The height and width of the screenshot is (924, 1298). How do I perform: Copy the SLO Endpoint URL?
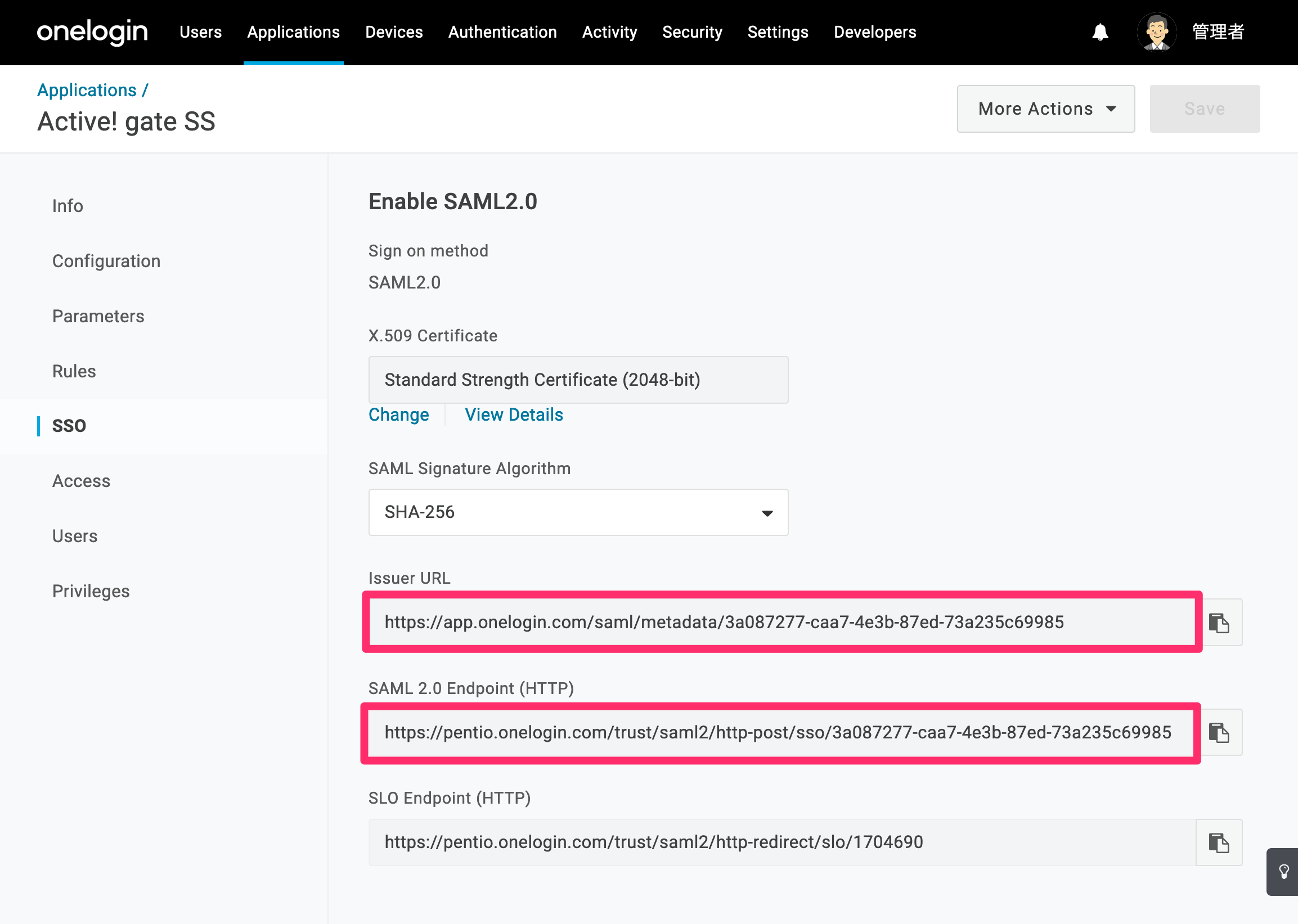[x=1219, y=842]
